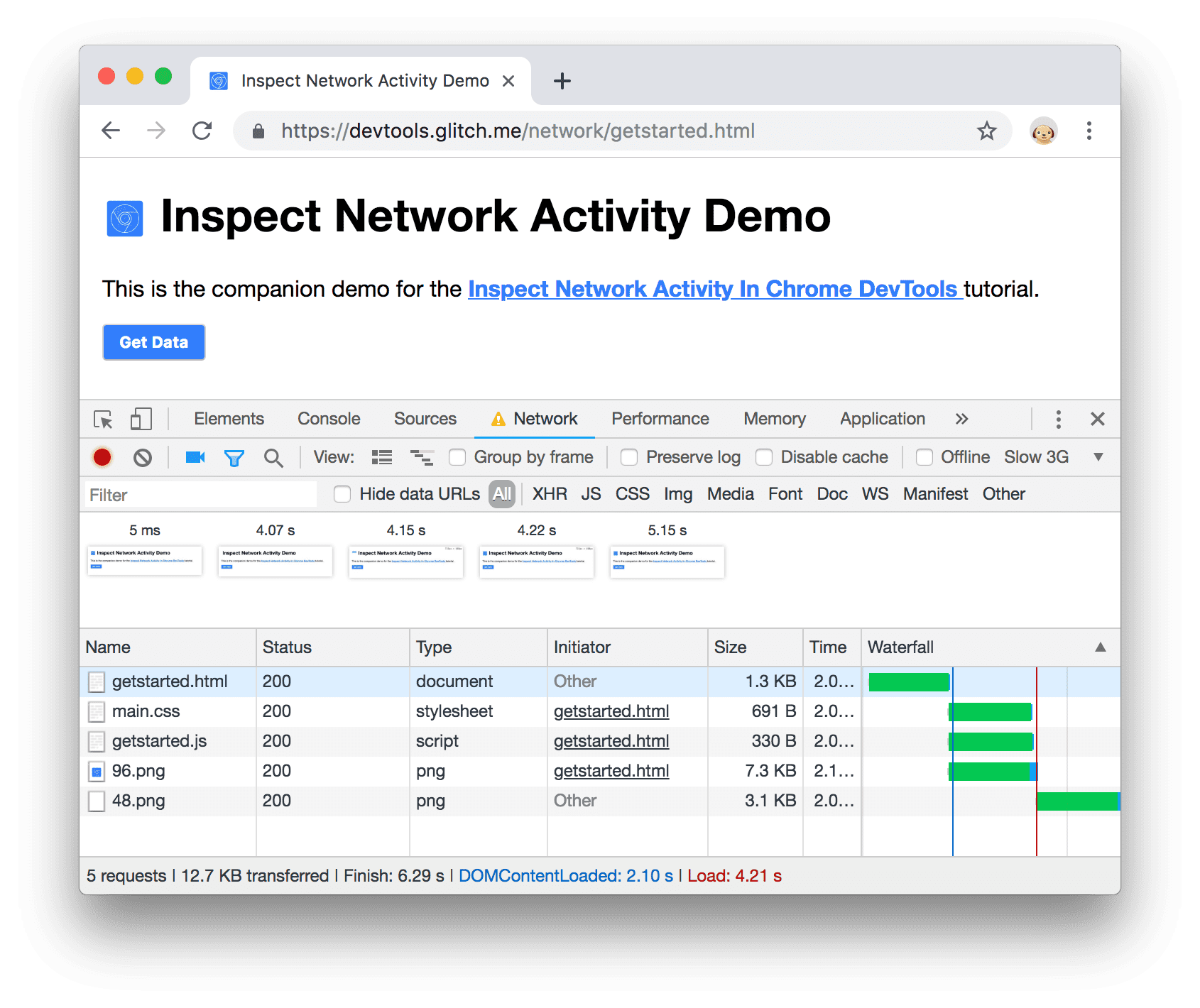View site security lock info
This screenshot has width=1200, height=1008.
click(258, 131)
